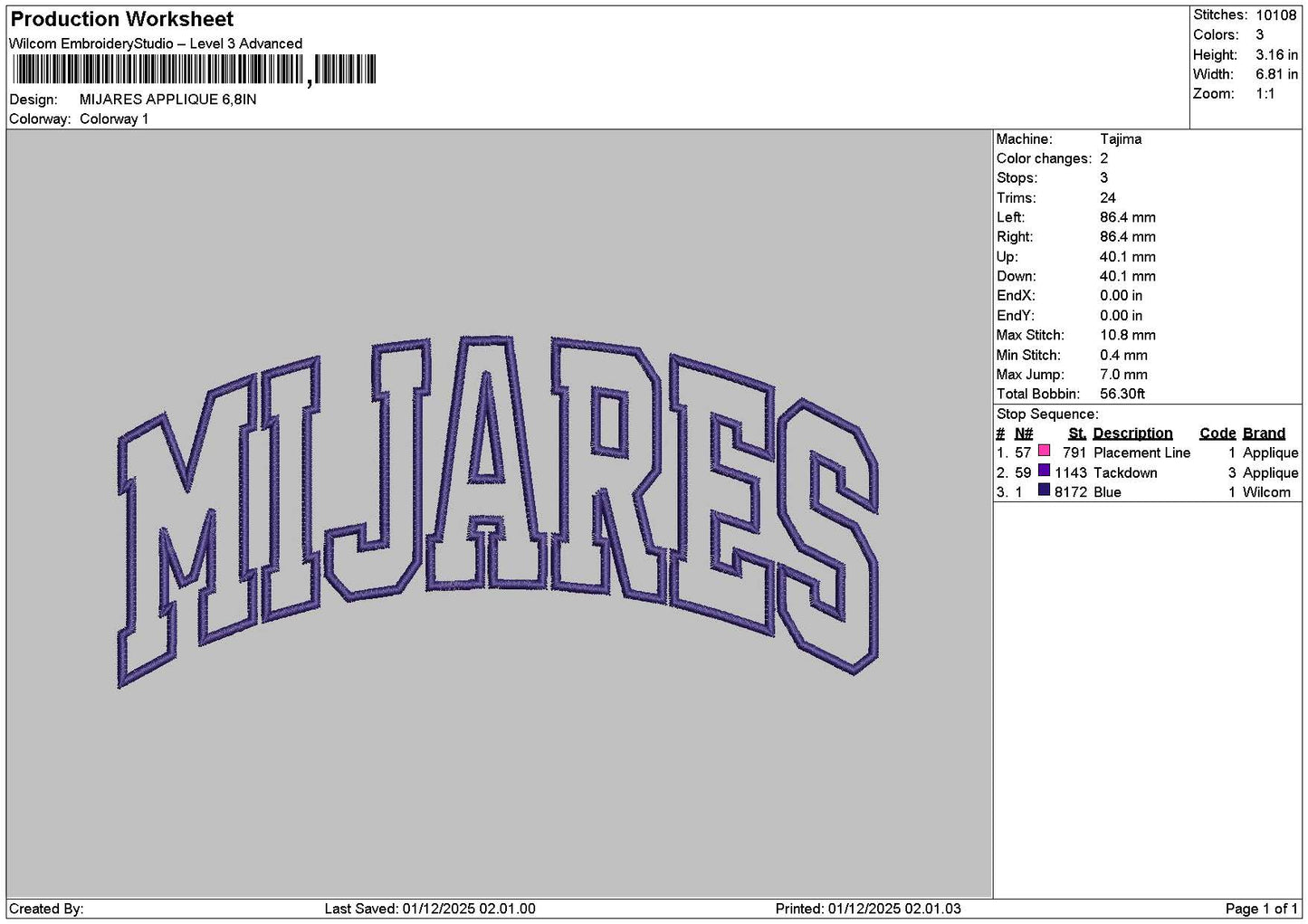This screenshot has height=924, width=1308.
Task: Click the Tackdown row description
Action: (1125, 472)
